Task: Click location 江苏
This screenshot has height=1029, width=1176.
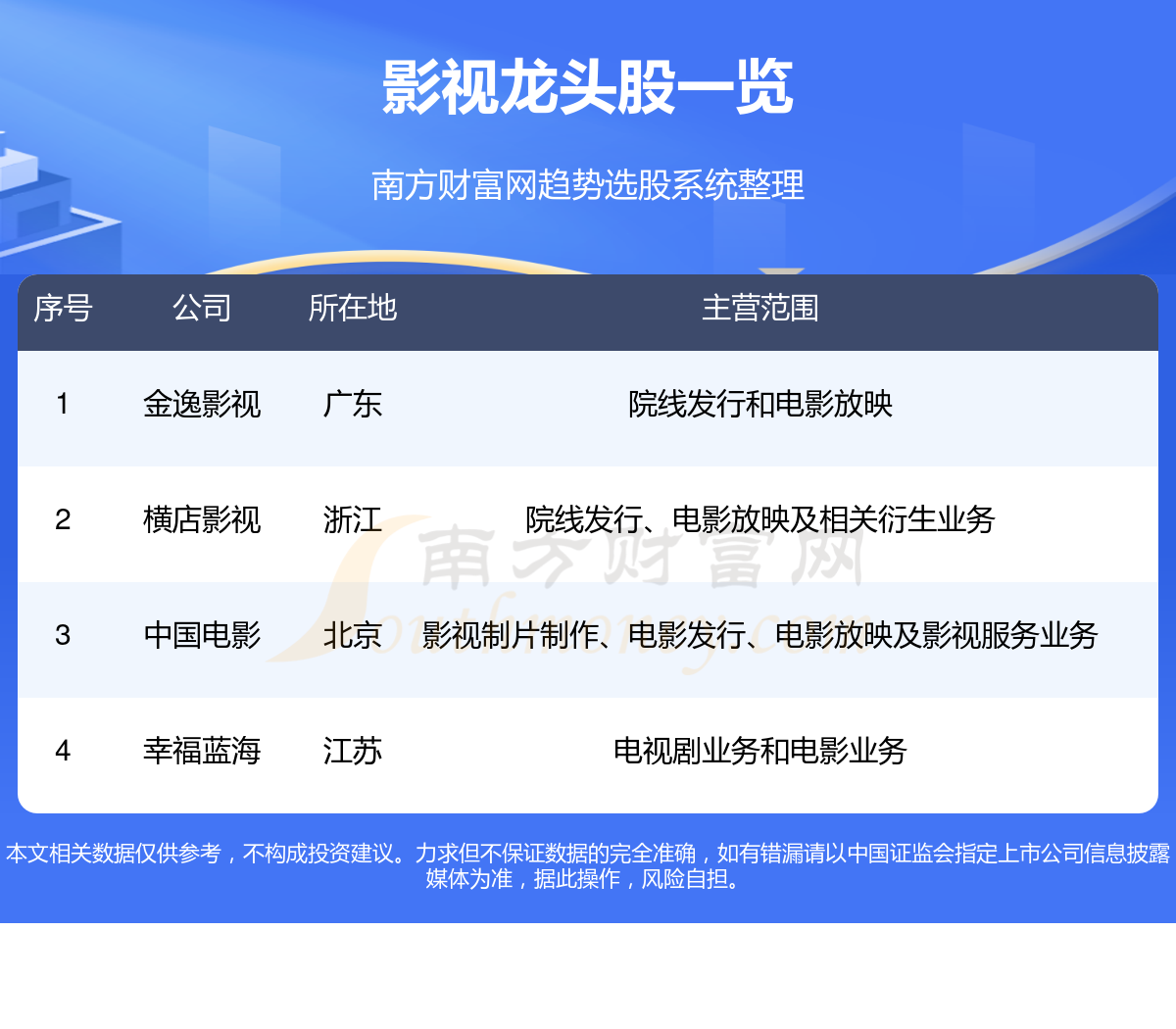Action: click(352, 751)
